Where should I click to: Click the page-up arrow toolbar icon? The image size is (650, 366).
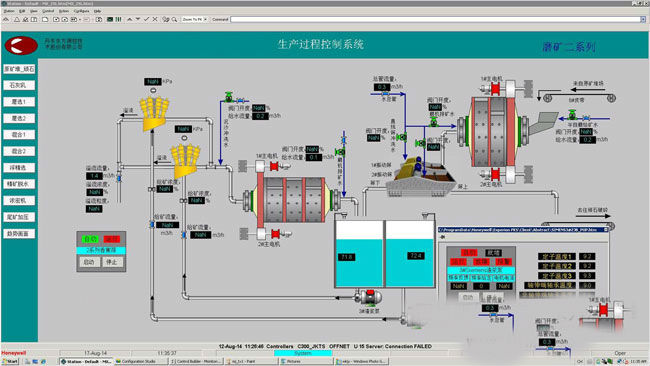coord(130,19)
